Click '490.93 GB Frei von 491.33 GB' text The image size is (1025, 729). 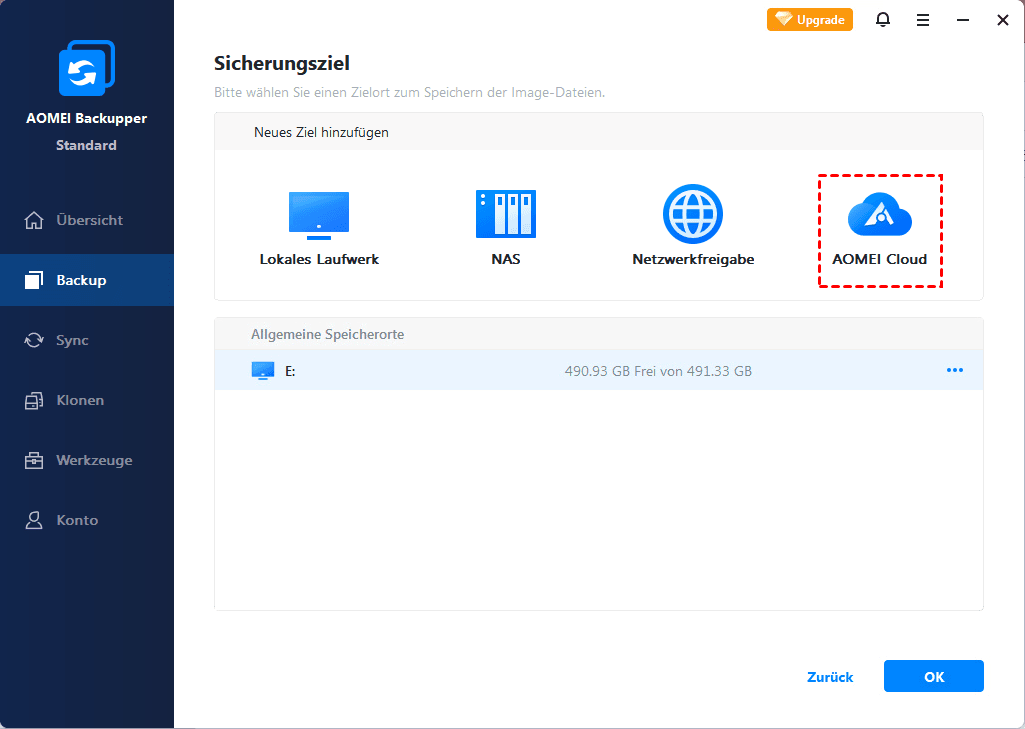[x=658, y=371]
